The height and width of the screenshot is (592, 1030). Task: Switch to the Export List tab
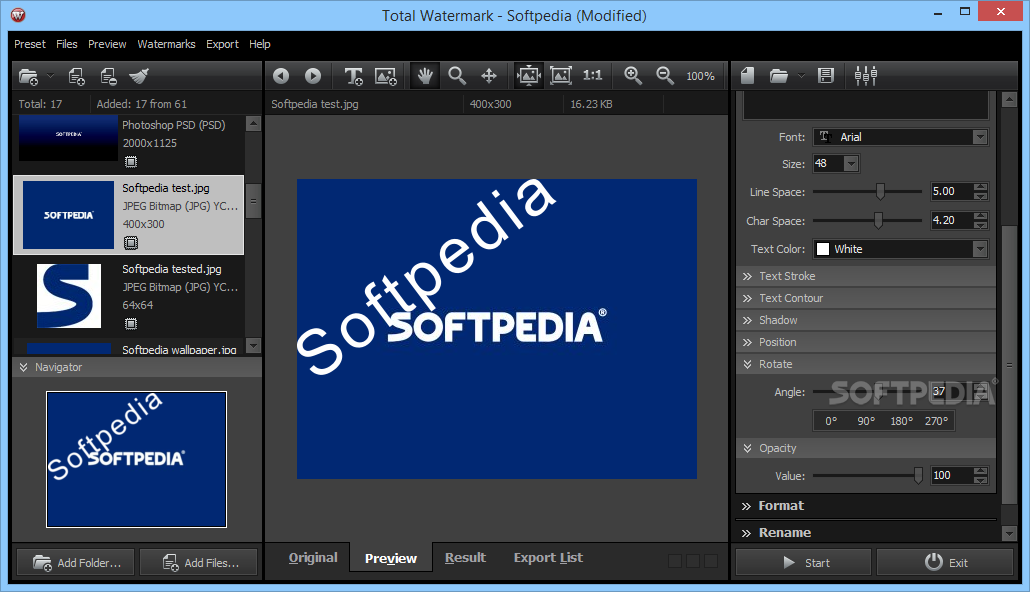click(x=548, y=558)
